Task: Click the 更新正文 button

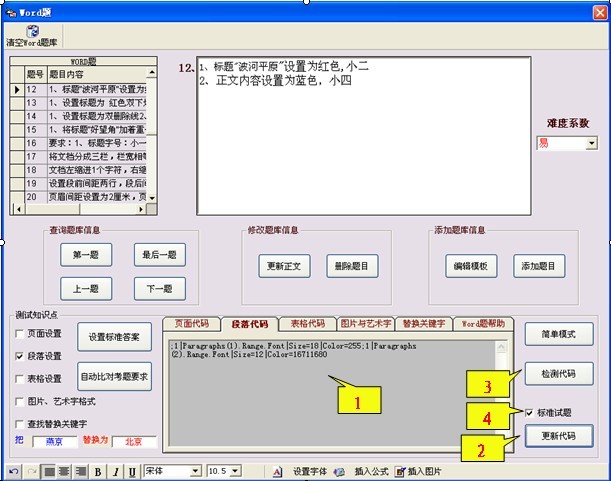Action: [x=284, y=266]
